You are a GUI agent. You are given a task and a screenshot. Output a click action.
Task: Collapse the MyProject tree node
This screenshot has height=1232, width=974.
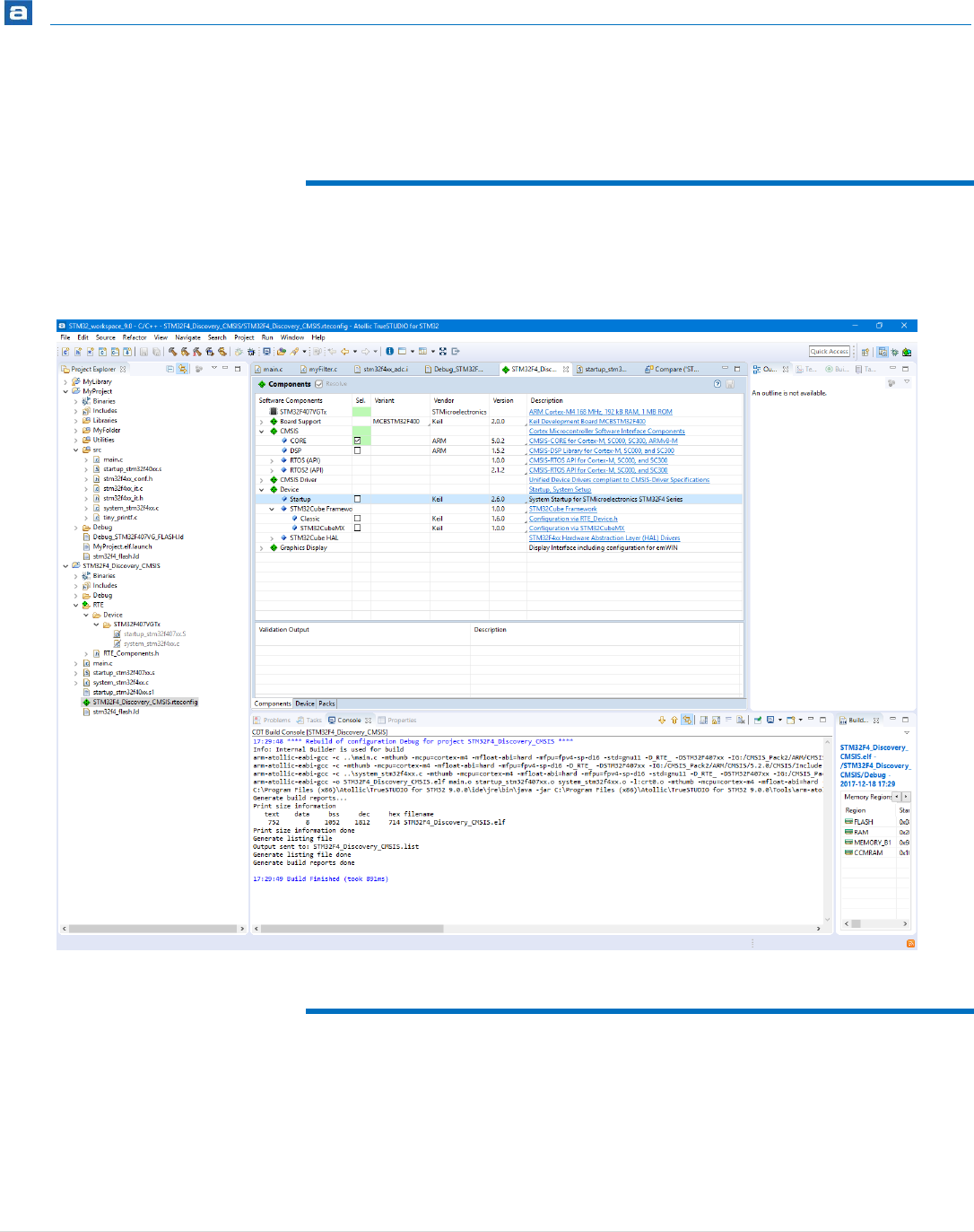(65, 391)
